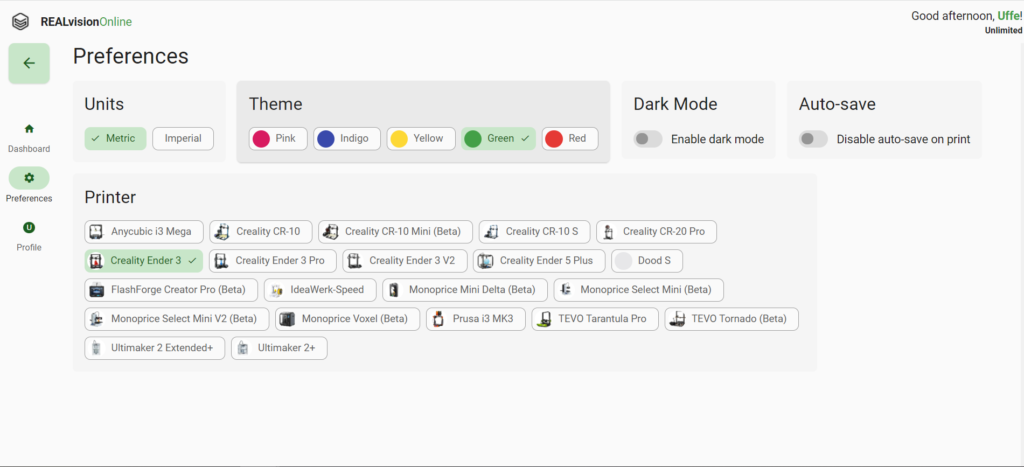Image resolution: width=1024 pixels, height=467 pixels.
Task: Click the Anycubic i3 Mega printer icon
Action: [97, 231]
